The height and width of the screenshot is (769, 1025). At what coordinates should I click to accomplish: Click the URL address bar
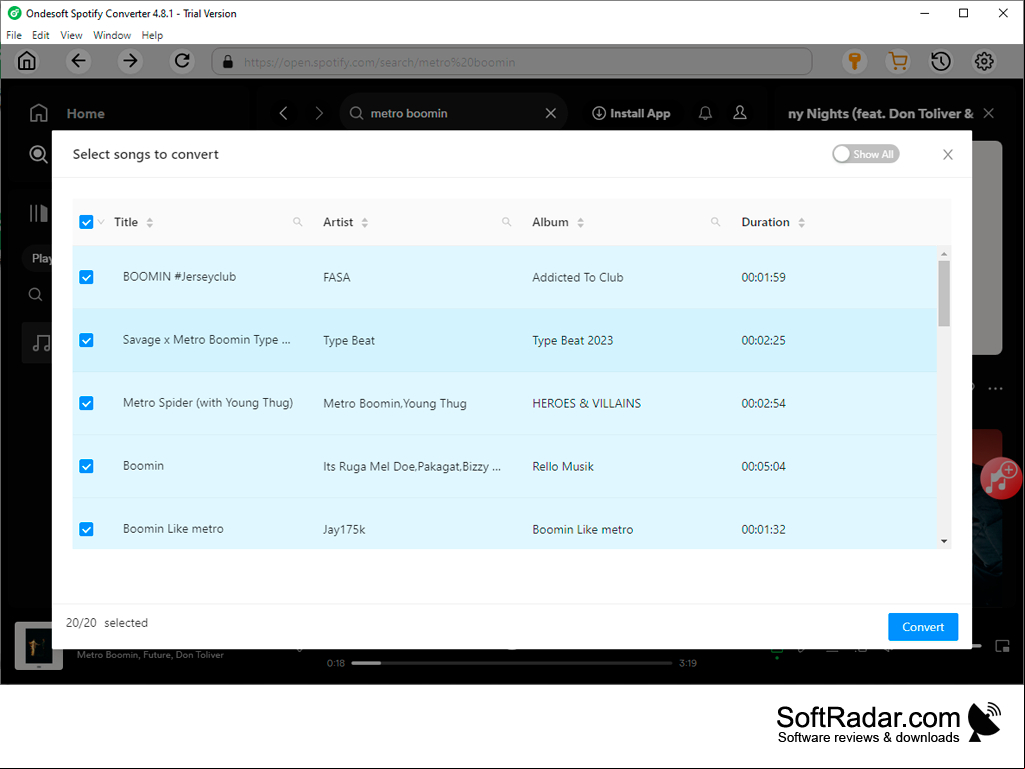coord(512,62)
